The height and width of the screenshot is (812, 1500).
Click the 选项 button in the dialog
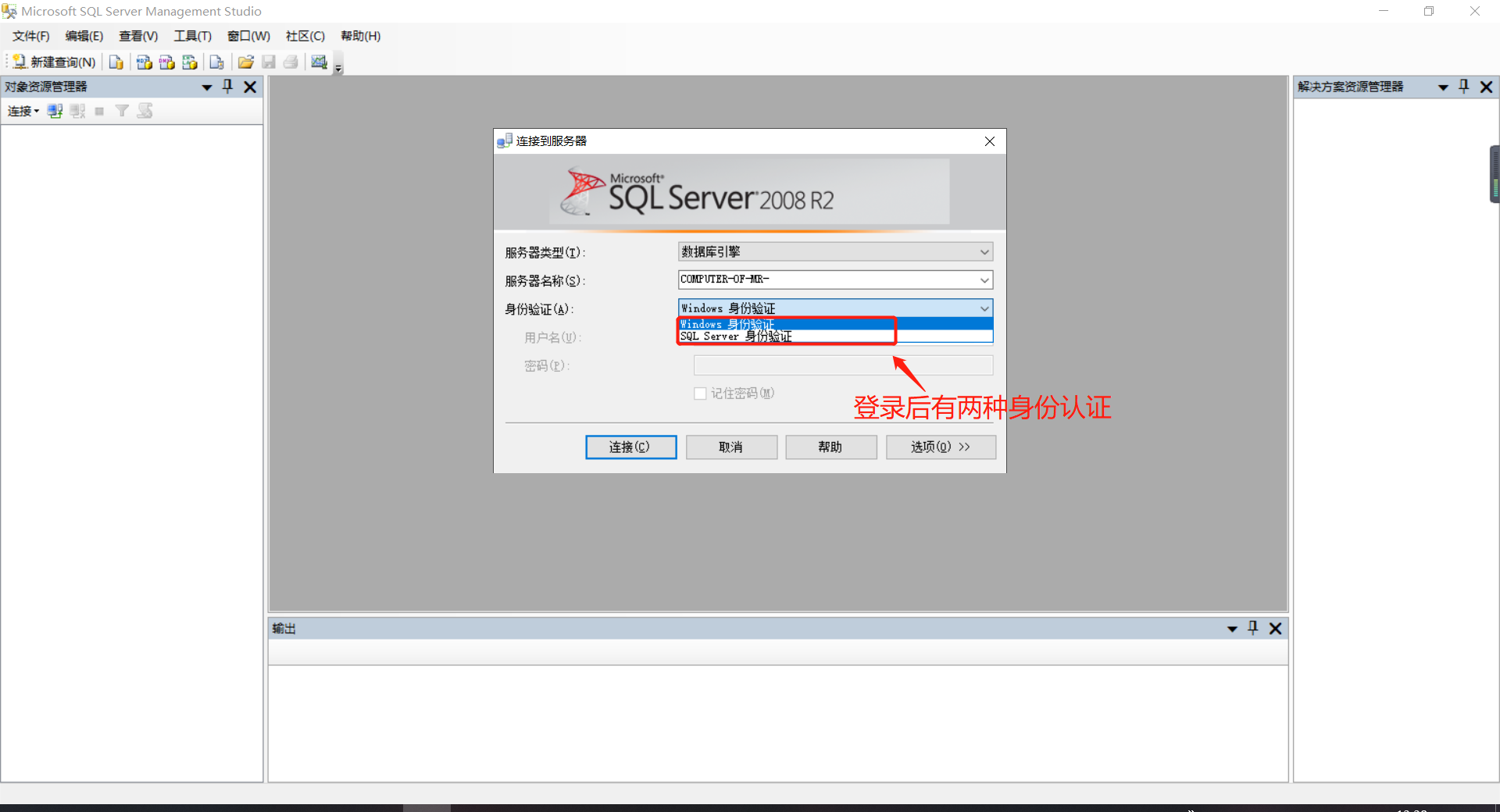940,447
